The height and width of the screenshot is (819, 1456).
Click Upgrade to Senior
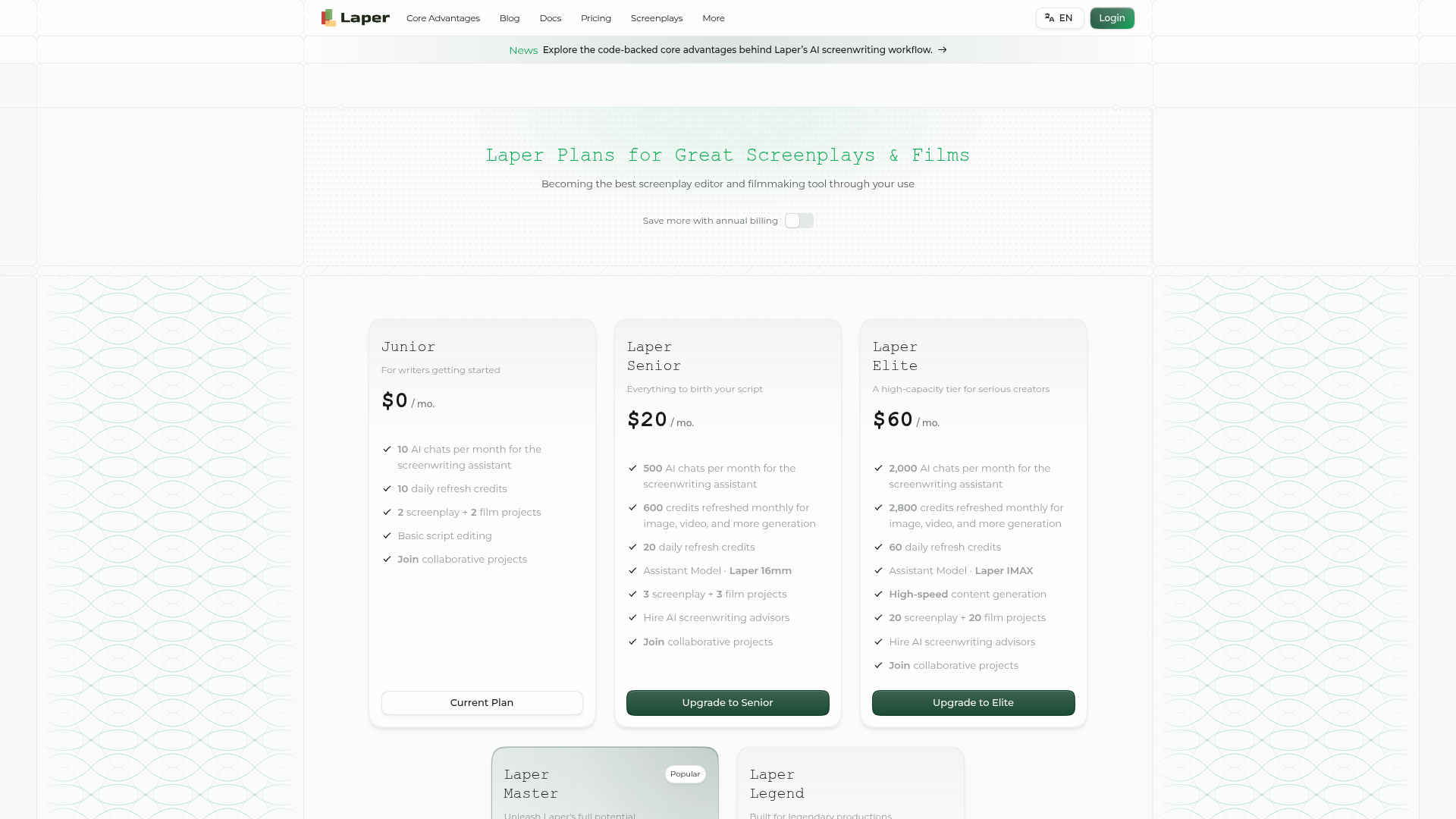[728, 703]
